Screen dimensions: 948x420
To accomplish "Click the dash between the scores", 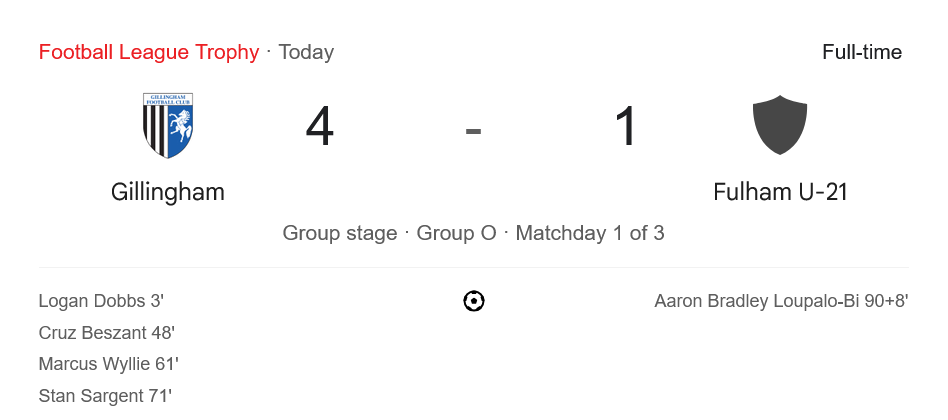I will [474, 130].
